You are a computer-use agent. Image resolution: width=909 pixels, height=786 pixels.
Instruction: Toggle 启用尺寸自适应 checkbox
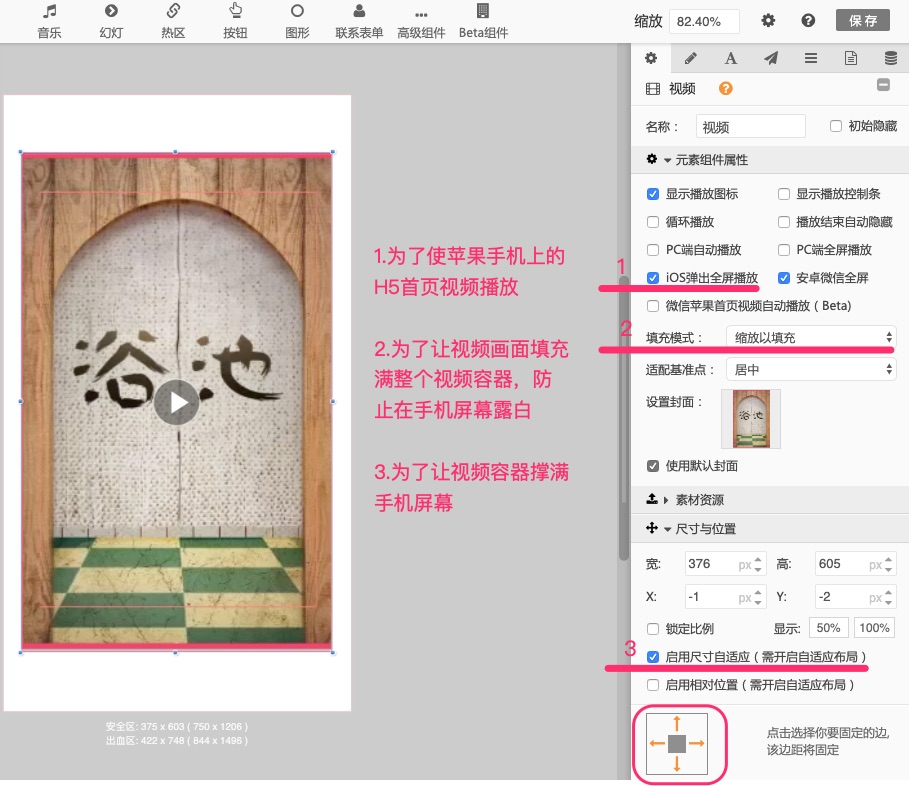(653, 657)
